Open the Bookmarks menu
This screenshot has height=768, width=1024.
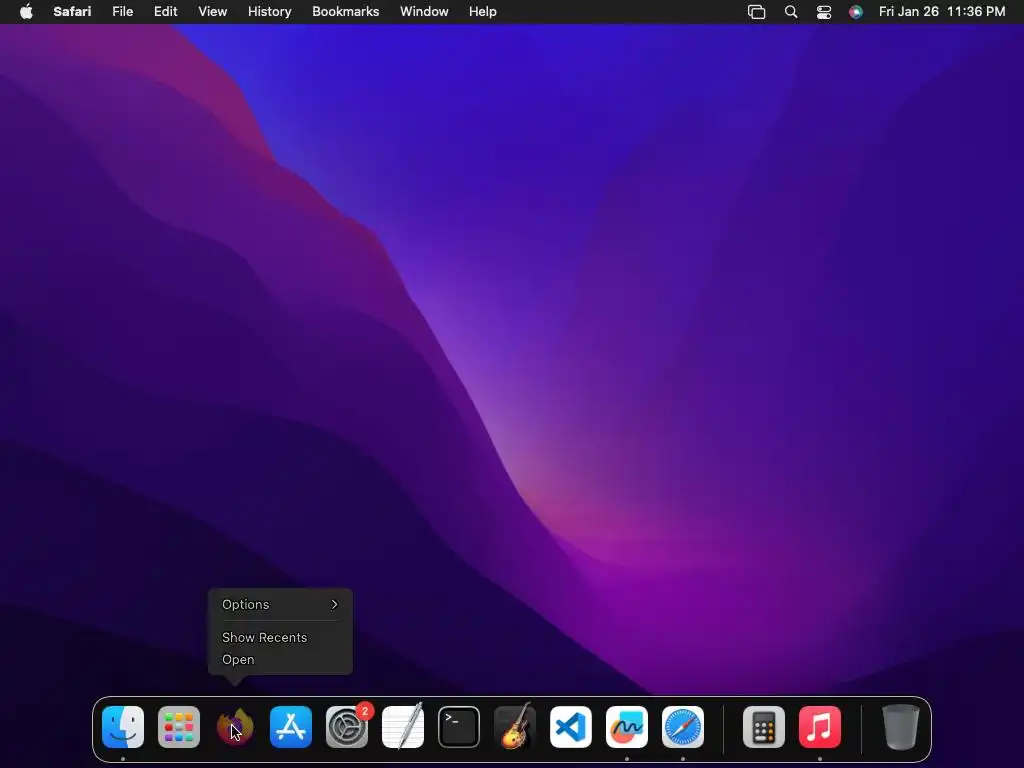click(x=345, y=12)
